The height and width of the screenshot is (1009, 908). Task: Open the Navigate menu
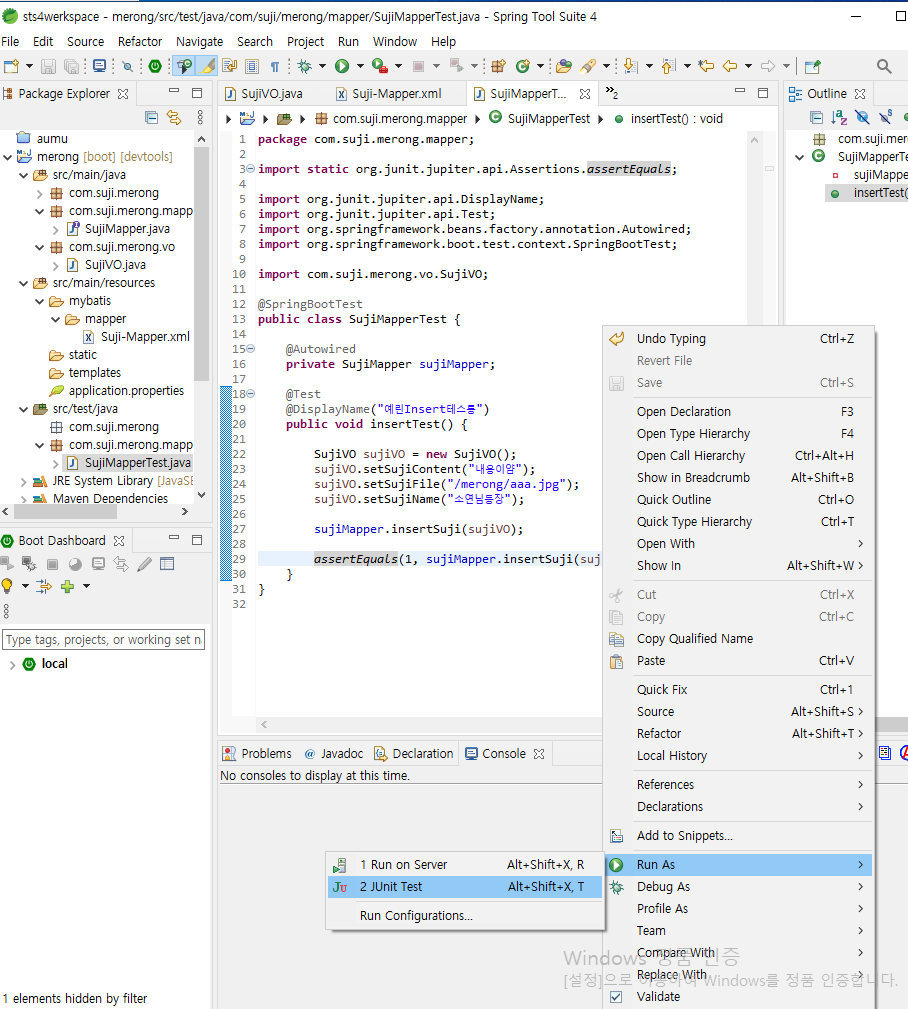[199, 42]
